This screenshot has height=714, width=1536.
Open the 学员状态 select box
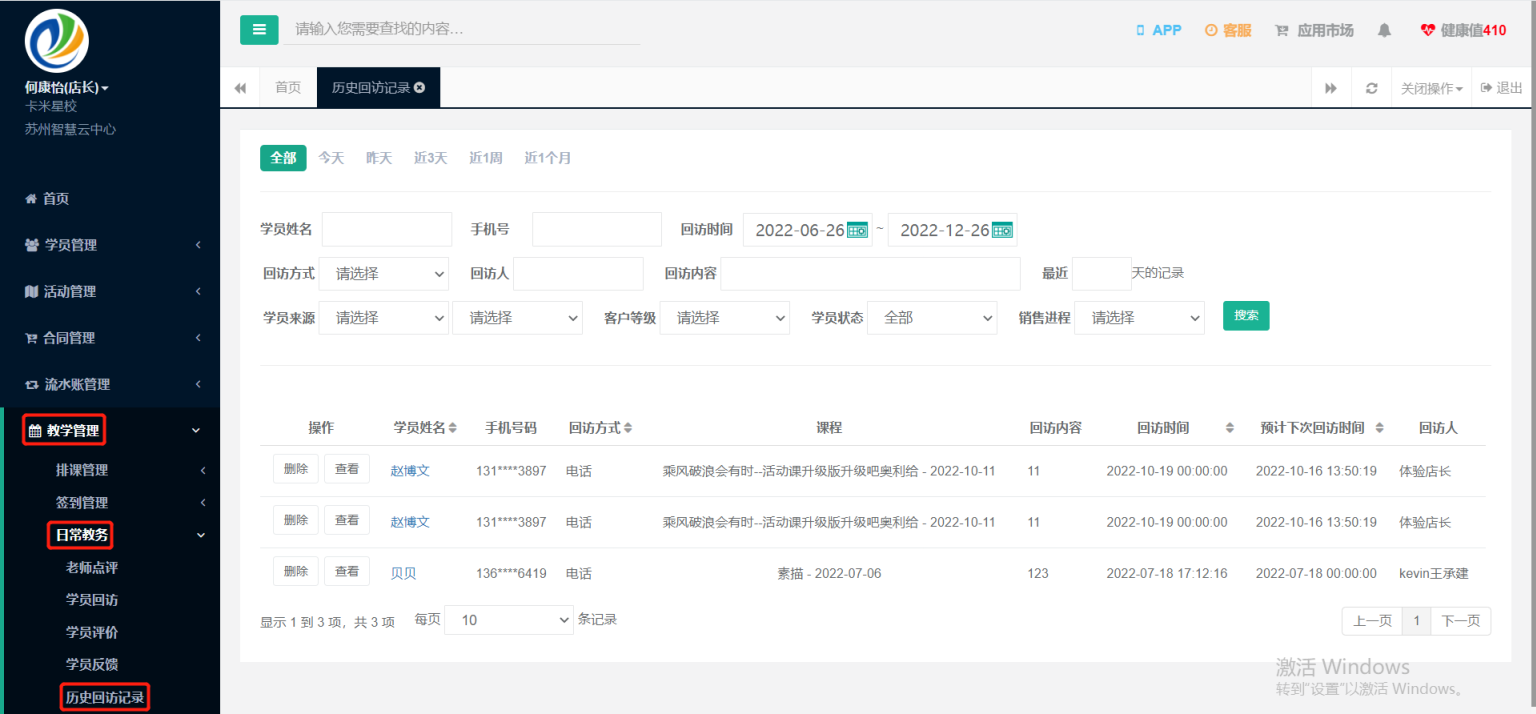(x=932, y=318)
